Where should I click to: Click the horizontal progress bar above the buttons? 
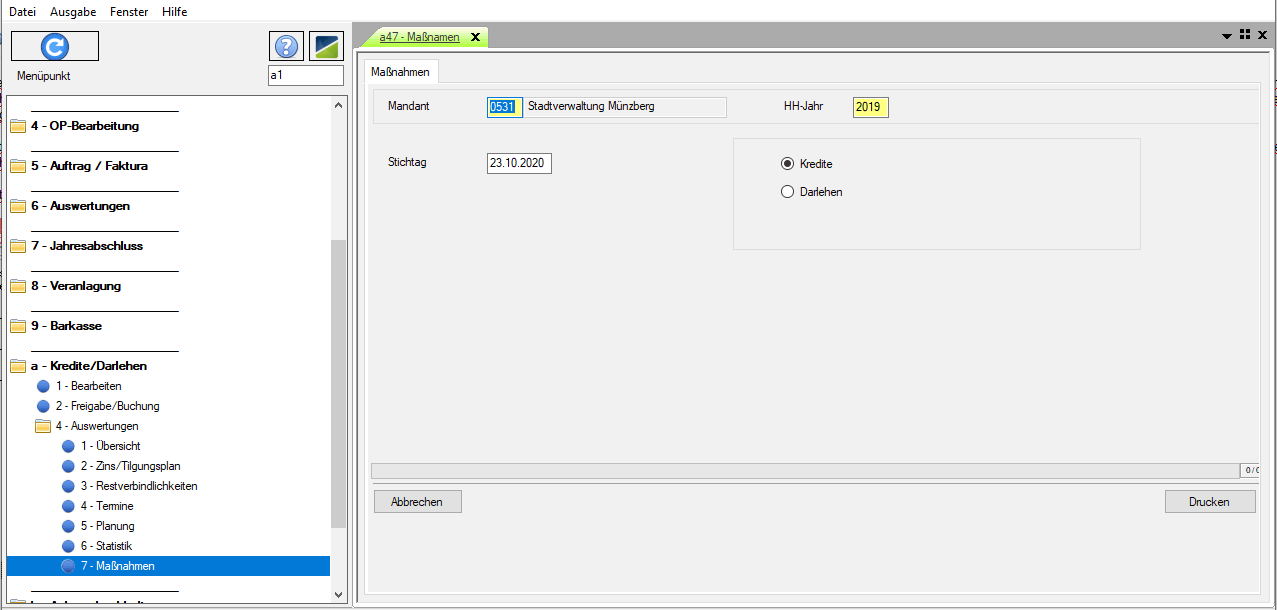(804, 470)
